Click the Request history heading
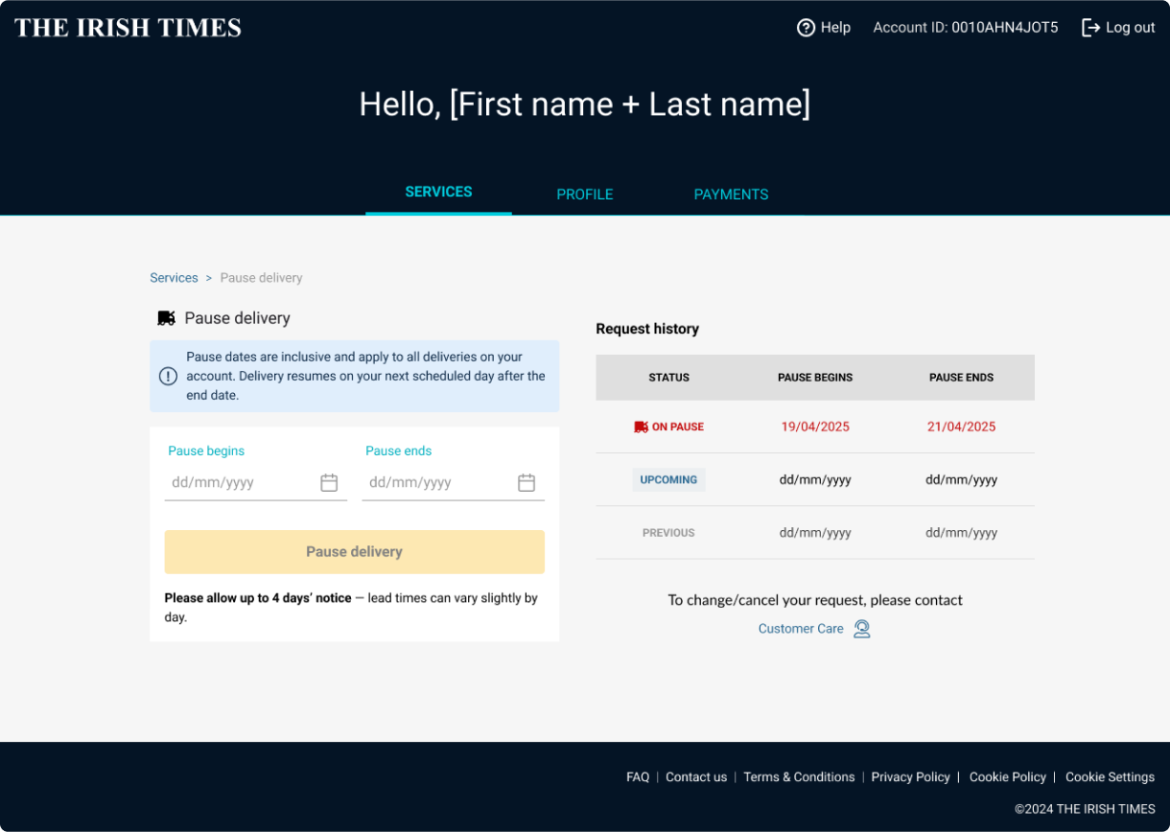This screenshot has width=1170, height=832. click(x=648, y=329)
